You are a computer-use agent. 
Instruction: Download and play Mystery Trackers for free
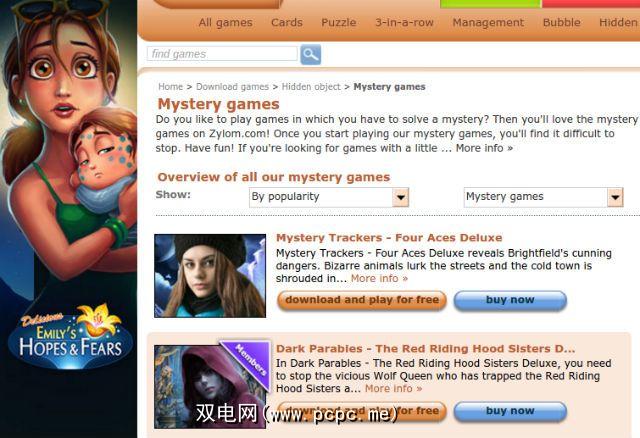362,300
